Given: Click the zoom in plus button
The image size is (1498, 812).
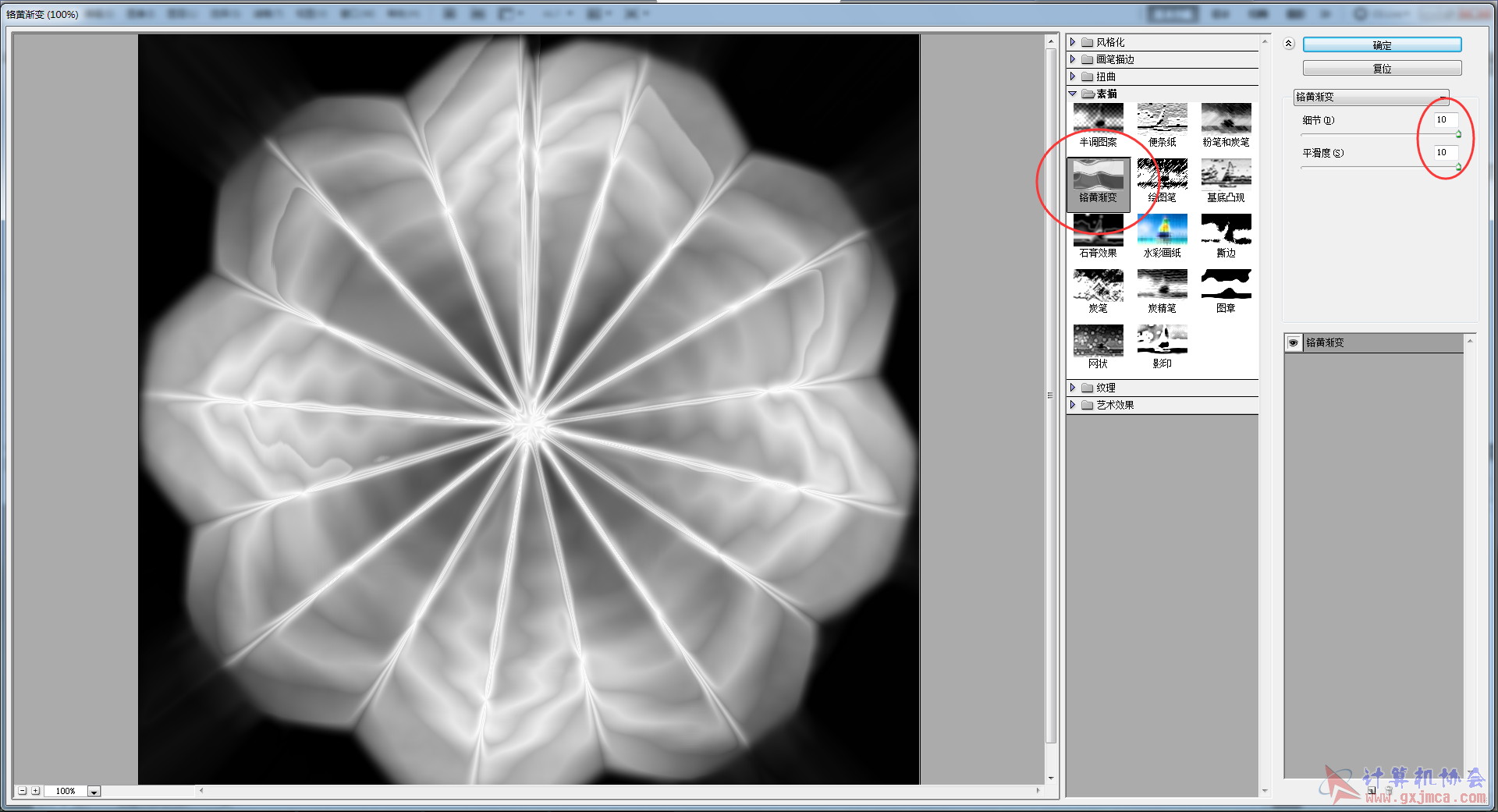Looking at the screenshot, I should click(36, 791).
